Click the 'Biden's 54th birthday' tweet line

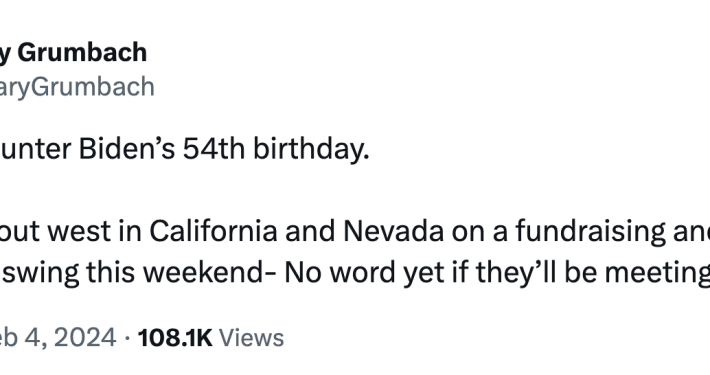(185, 149)
